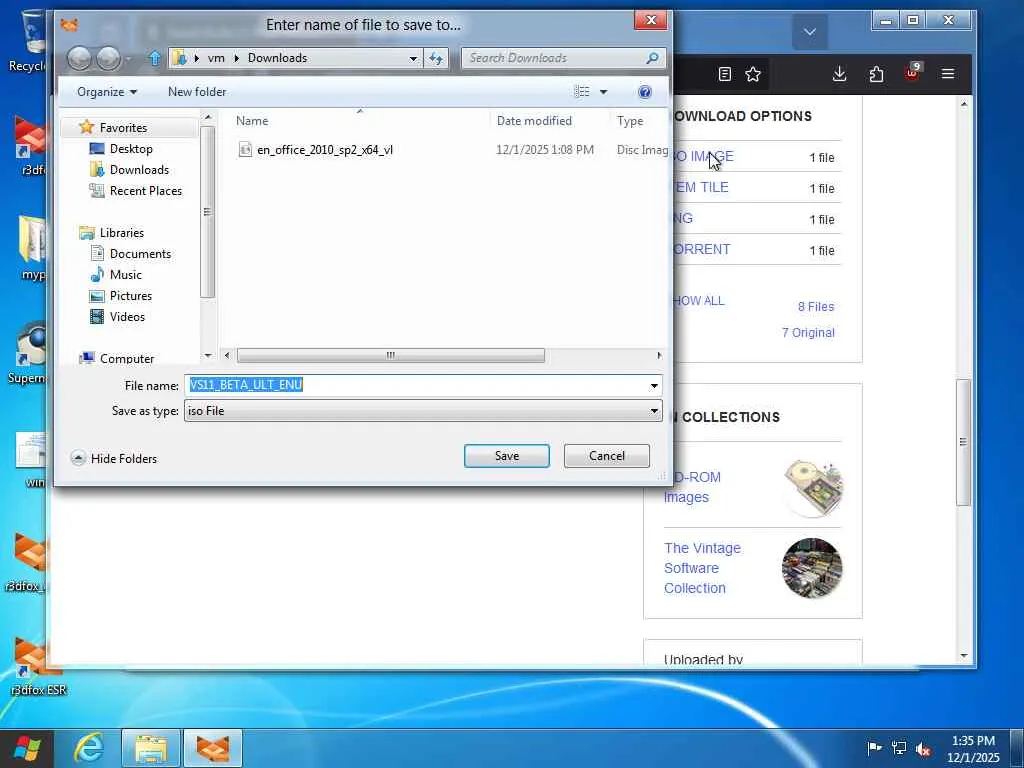Bookmark this page with the star icon
The height and width of the screenshot is (768, 1024).
click(x=753, y=74)
